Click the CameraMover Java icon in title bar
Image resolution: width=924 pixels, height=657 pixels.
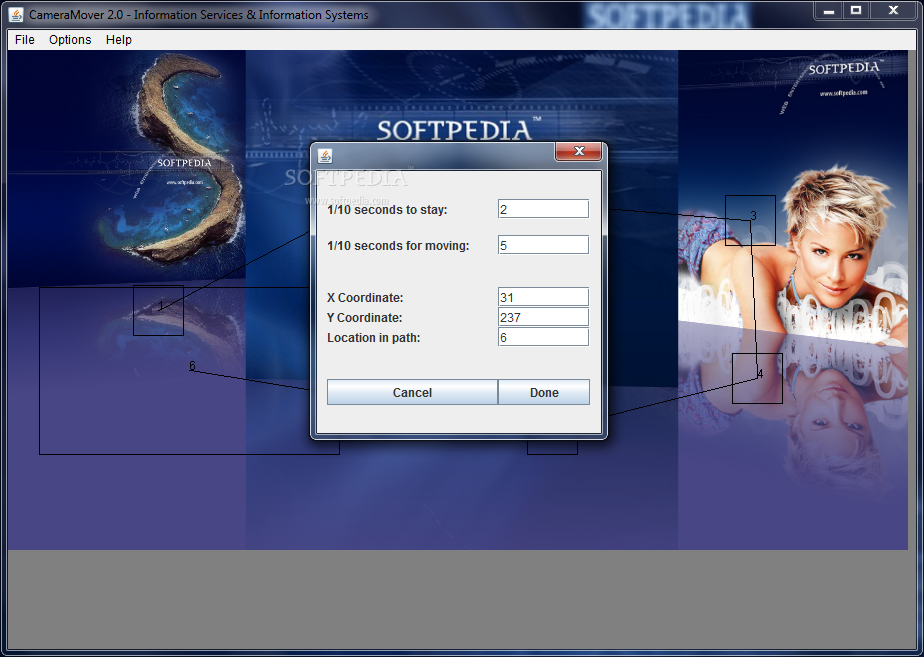pyautogui.click(x=16, y=14)
